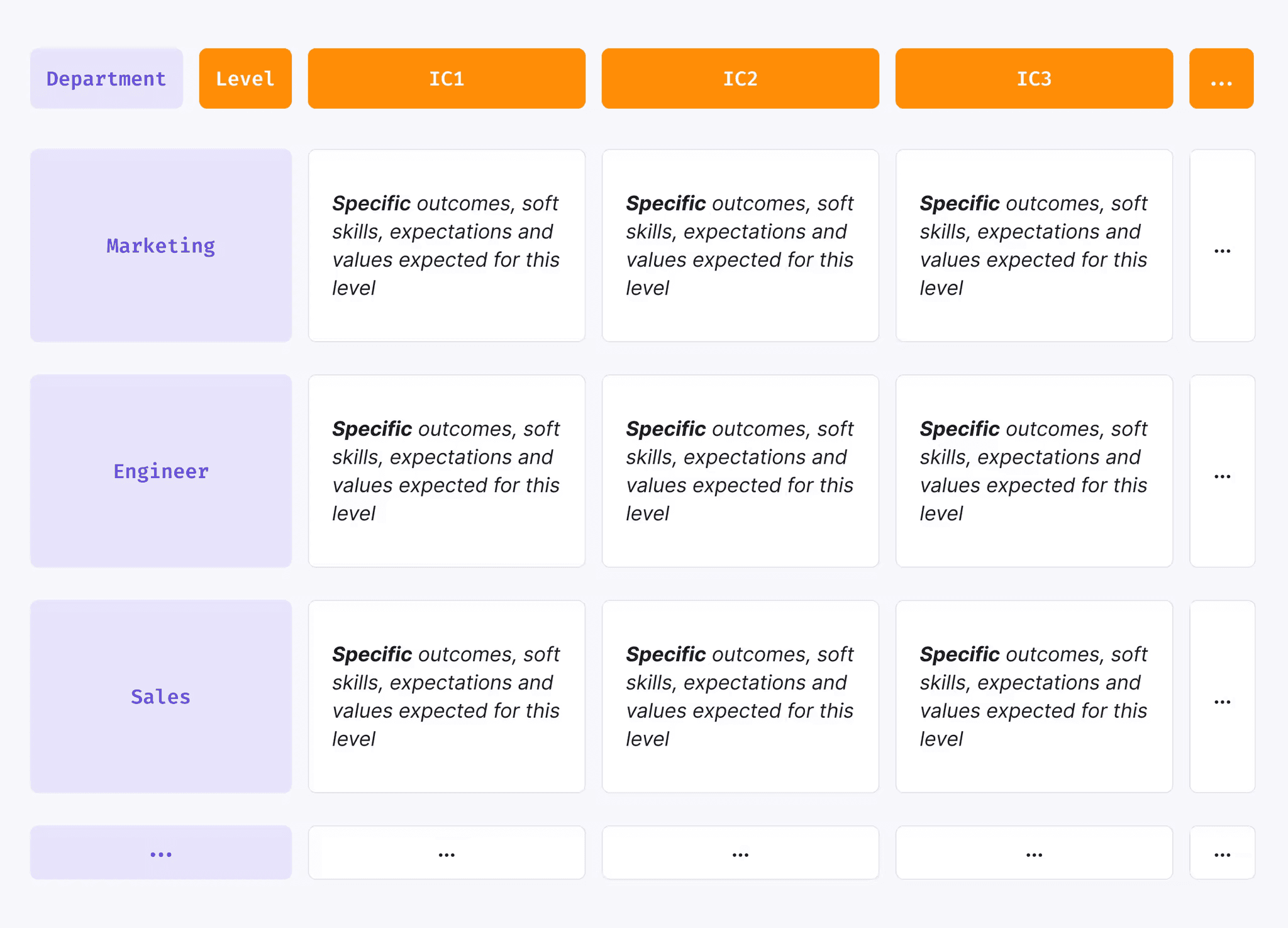
Task: Select the orange Level header
Action: (x=245, y=79)
